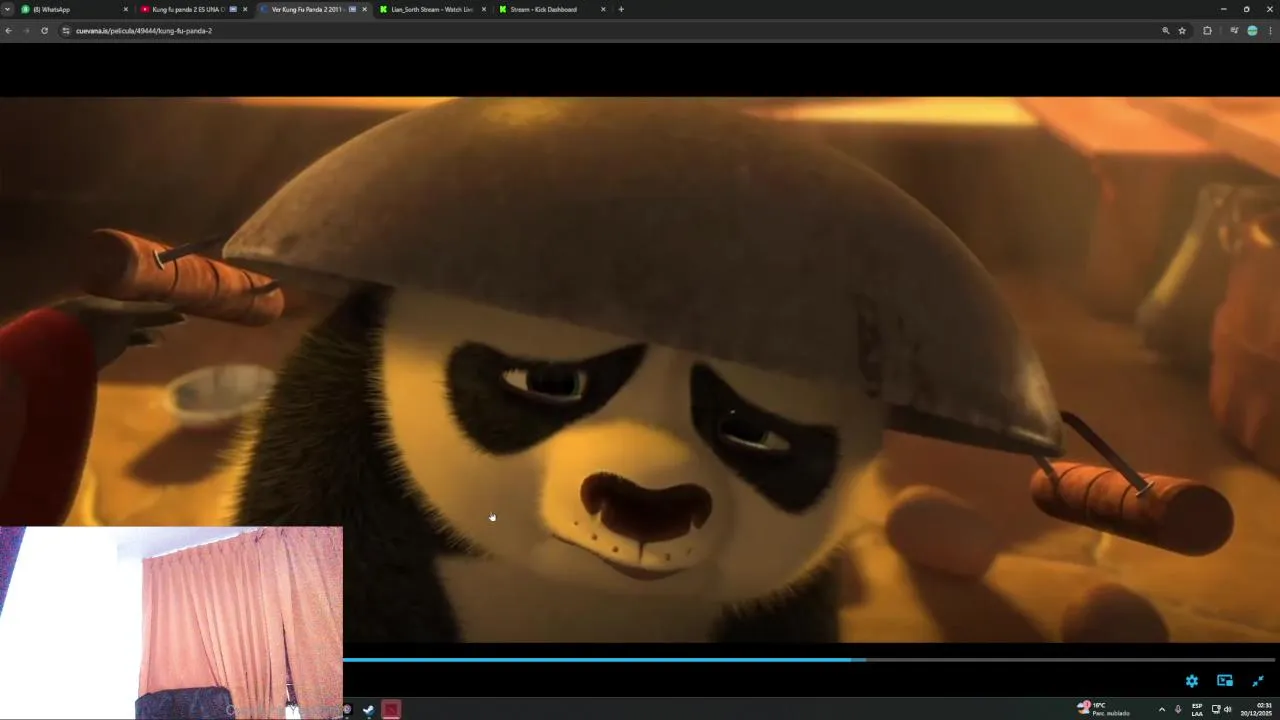Show hidden system tray icons
The width and height of the screenshot is (1280, 720).
coord(1161,709)
